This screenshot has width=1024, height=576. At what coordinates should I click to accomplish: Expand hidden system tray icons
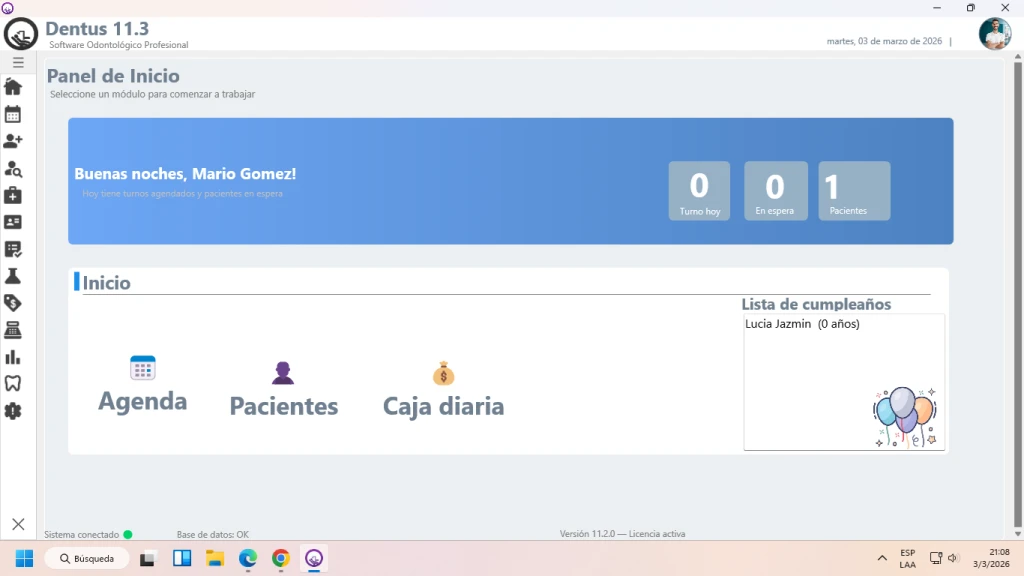point(882,558)
